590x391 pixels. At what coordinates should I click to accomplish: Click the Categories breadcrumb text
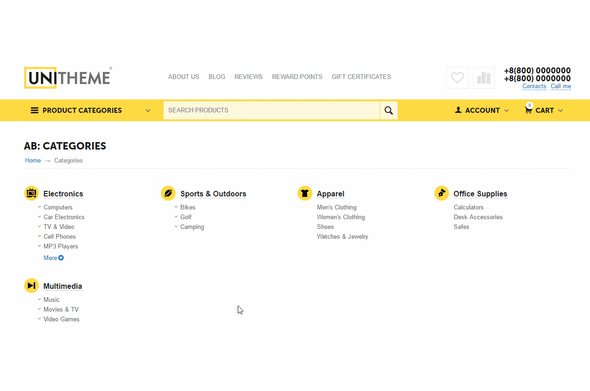coord(68,160)
